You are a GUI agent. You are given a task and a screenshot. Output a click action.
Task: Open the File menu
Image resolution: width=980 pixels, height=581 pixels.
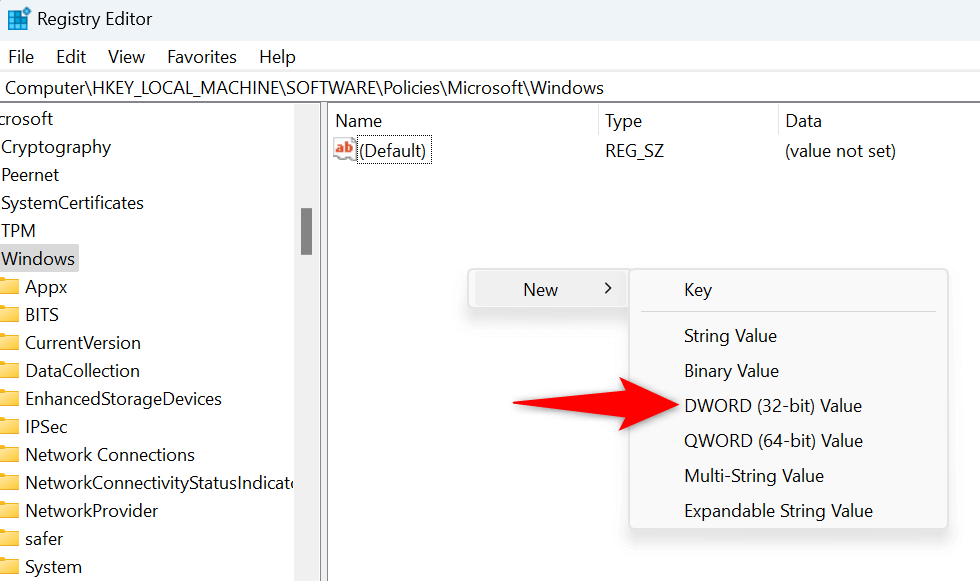click(x=21, y=57)
